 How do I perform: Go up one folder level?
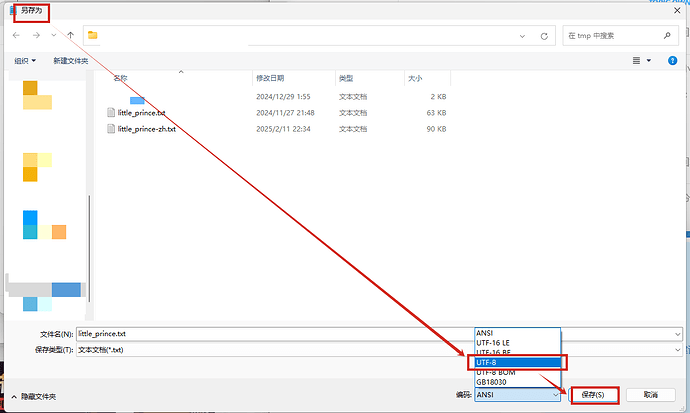71,35
